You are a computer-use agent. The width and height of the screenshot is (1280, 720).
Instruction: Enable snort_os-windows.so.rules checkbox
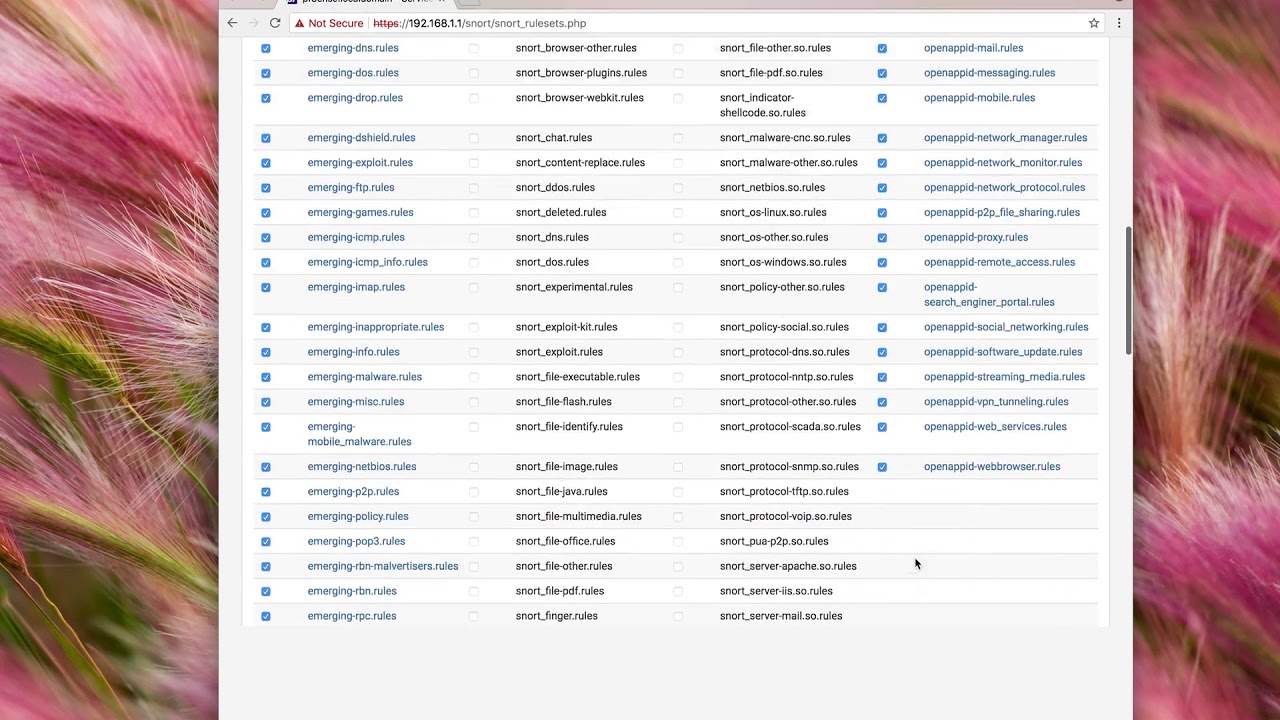click(x=678, y=263)
